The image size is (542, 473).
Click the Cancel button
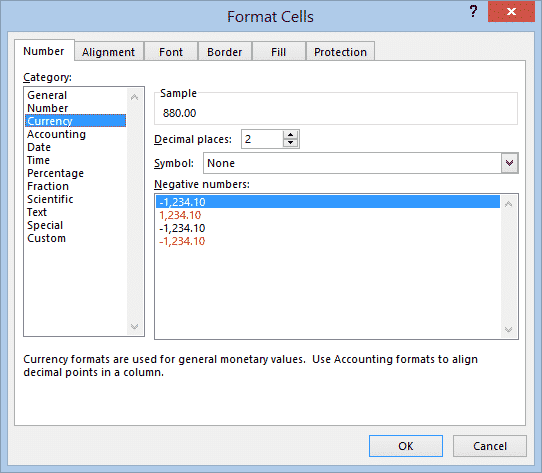point(489,446)
